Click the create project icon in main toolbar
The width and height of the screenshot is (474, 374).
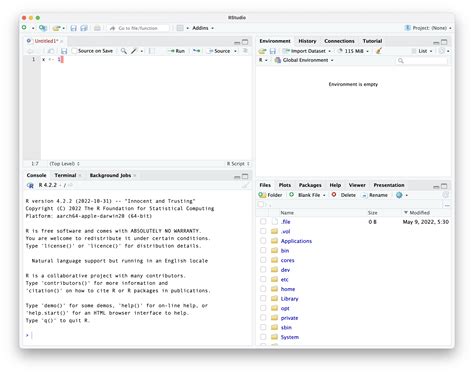(x=42, y=28)
